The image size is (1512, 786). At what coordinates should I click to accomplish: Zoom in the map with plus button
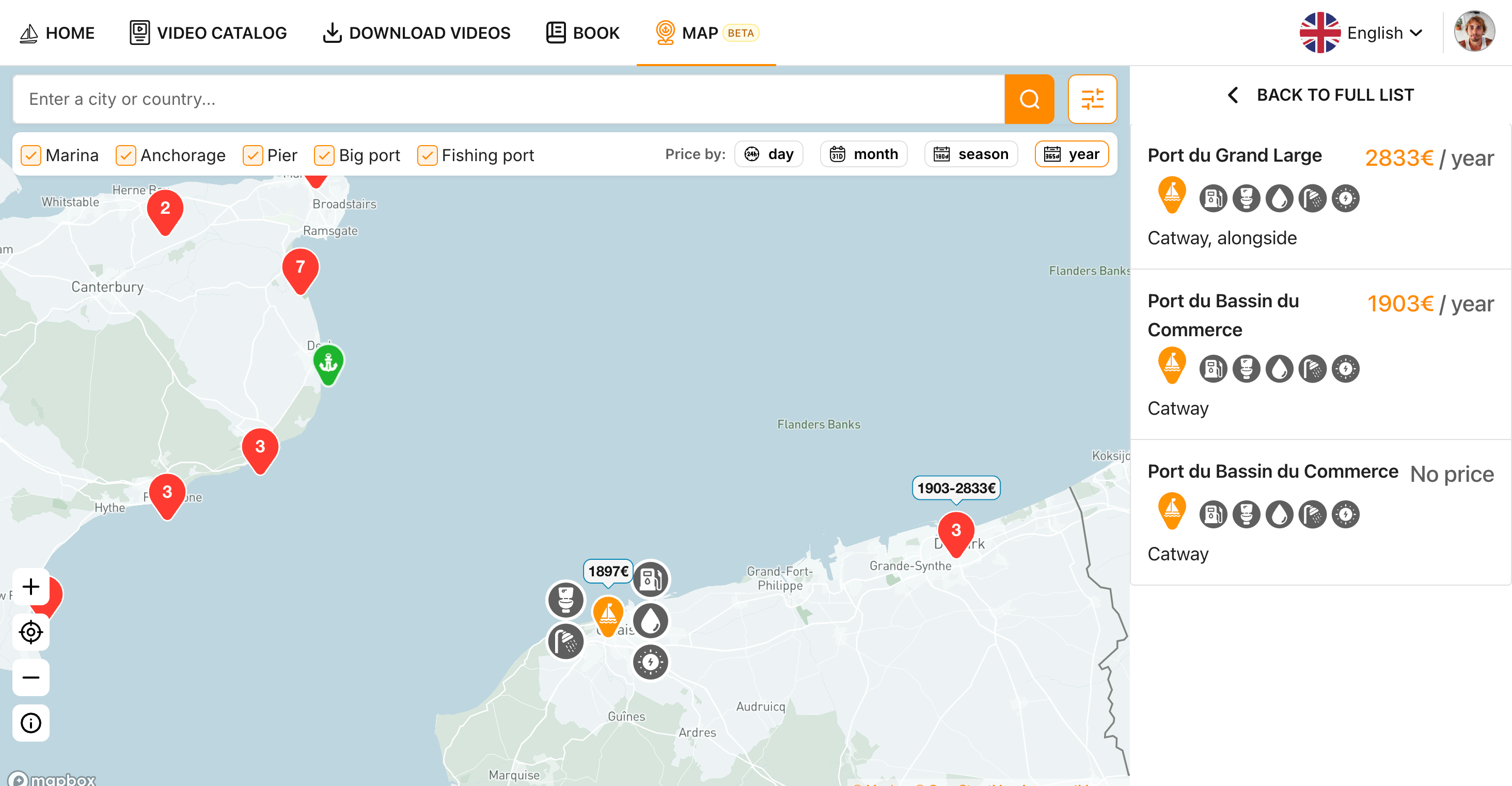point(30,587)
